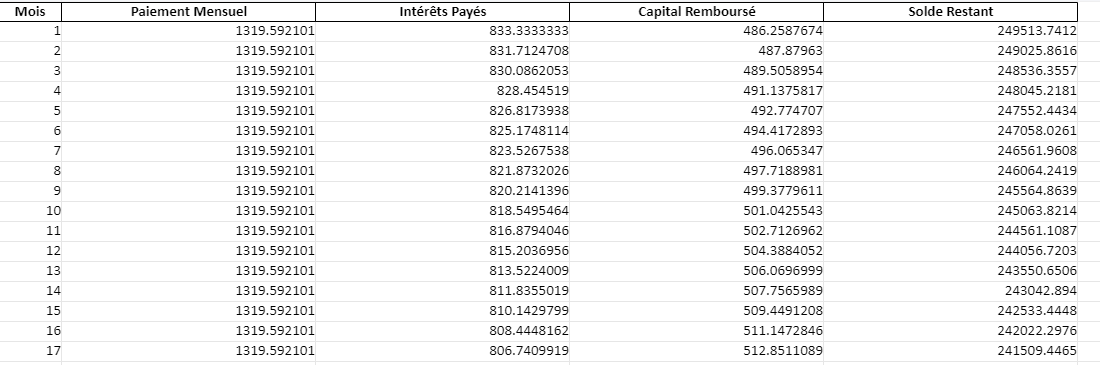Select the Capital Remboursé header cell

click(x=697, y=12)
